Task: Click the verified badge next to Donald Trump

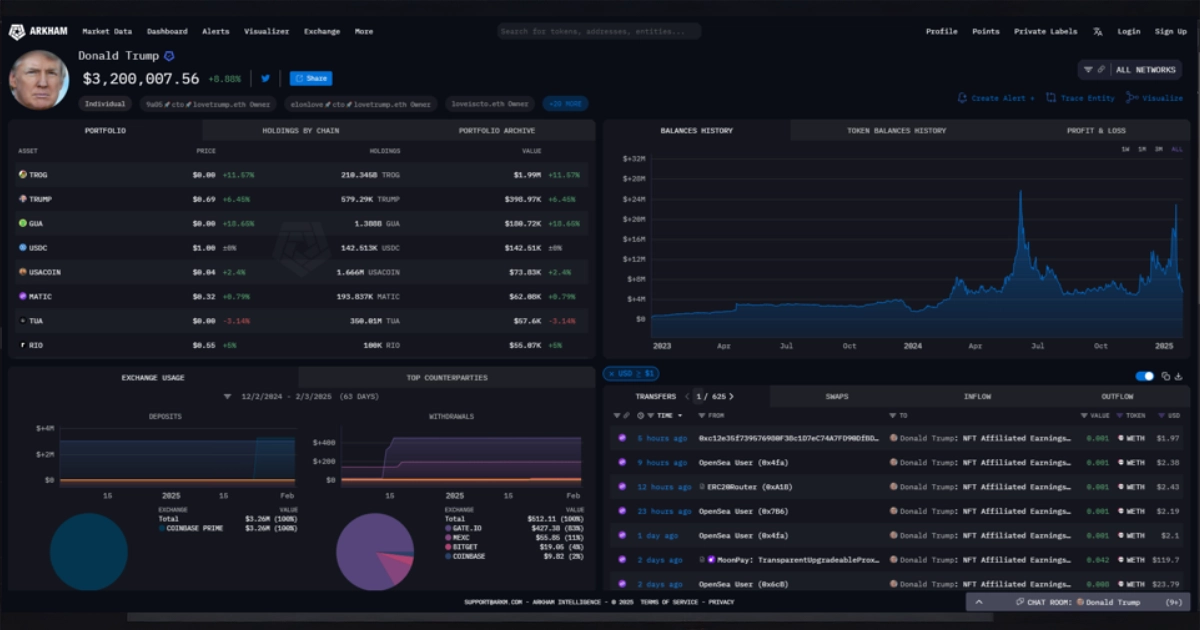Action: (169, 56)
